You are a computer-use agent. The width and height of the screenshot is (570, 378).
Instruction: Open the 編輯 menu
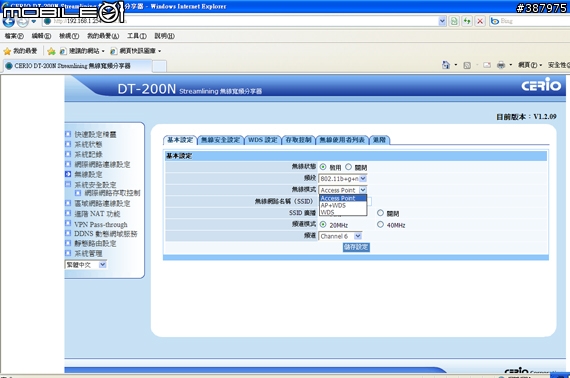[41, 36]
